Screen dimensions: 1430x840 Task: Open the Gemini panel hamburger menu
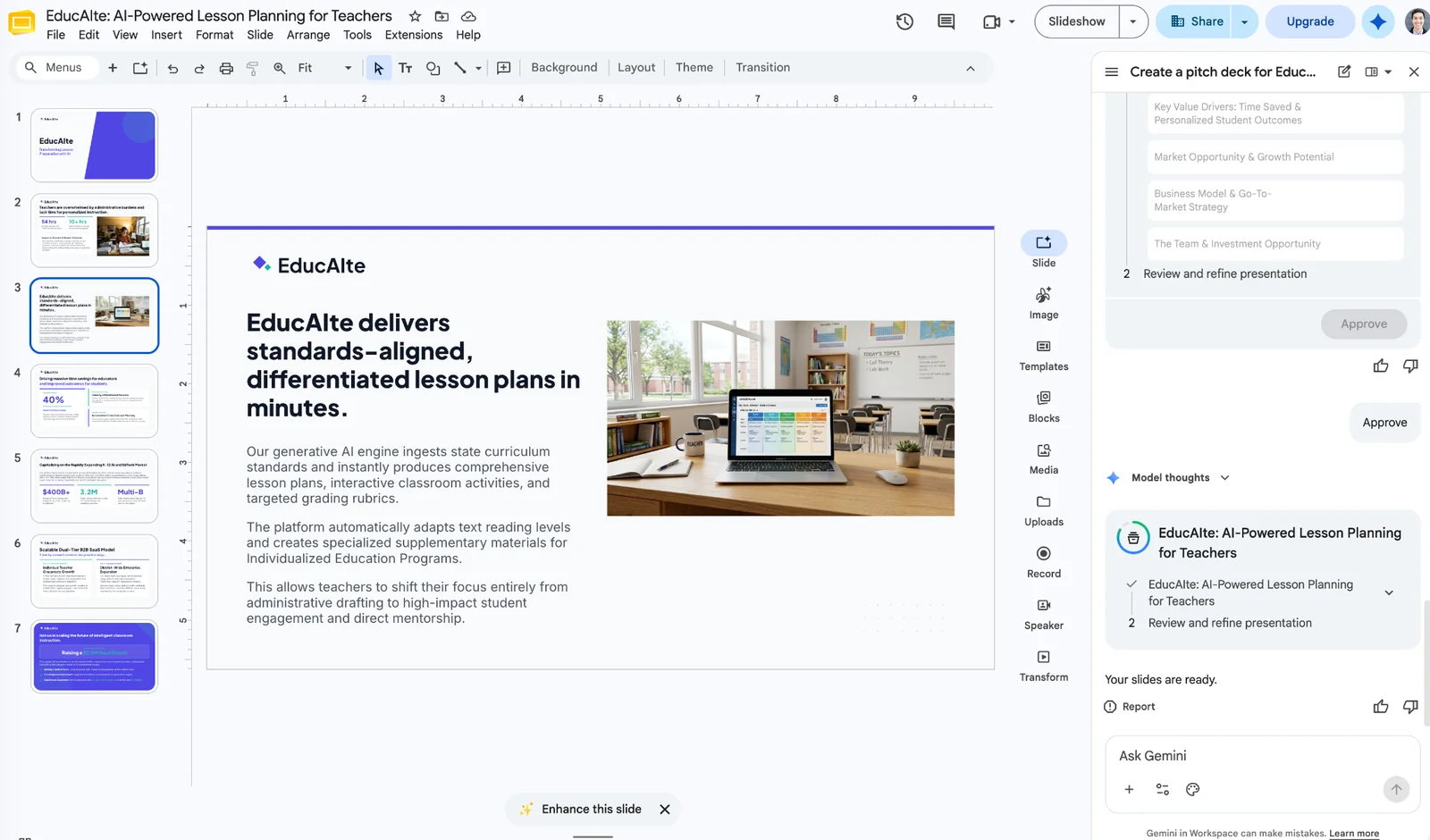[x=1112, y=71]
